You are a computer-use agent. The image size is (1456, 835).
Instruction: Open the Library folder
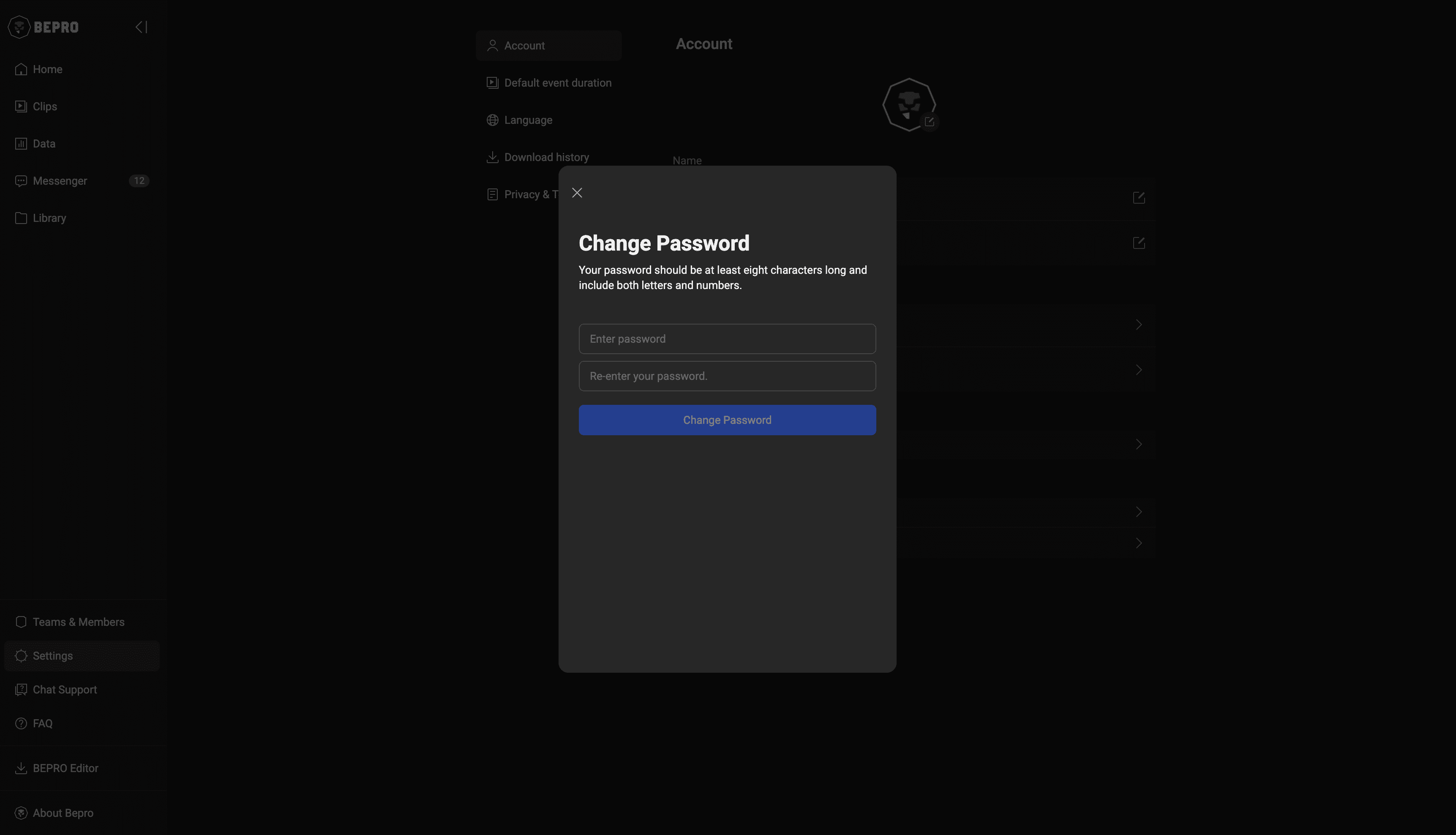[x=49, y=218]
